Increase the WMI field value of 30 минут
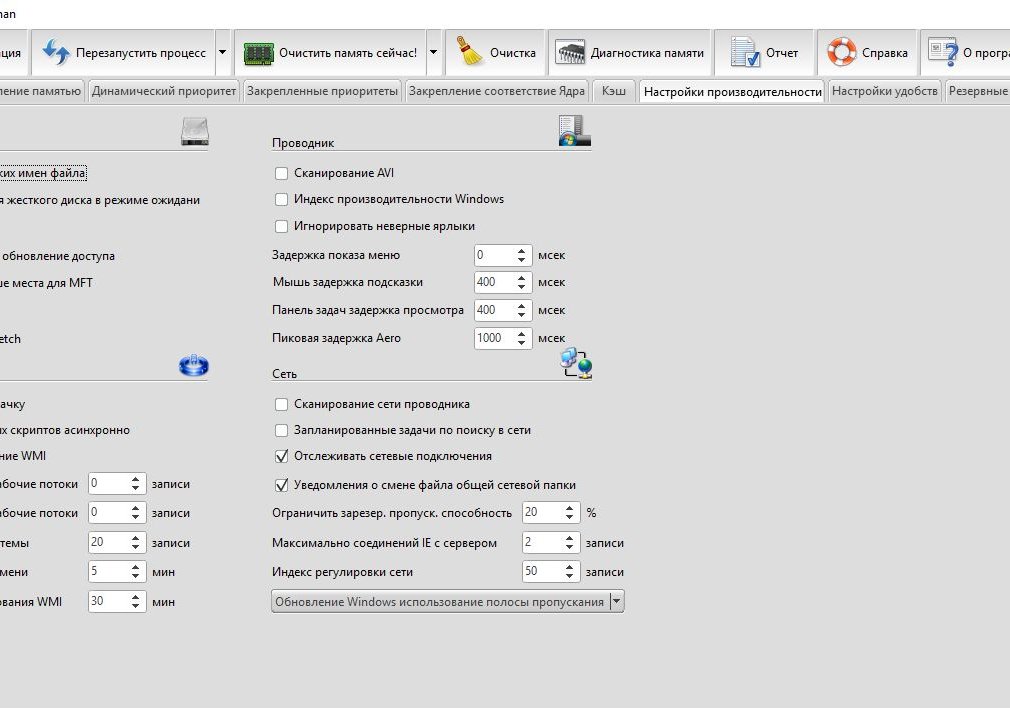Screen dimensions: 1010x709 click(x=135, y=598)
